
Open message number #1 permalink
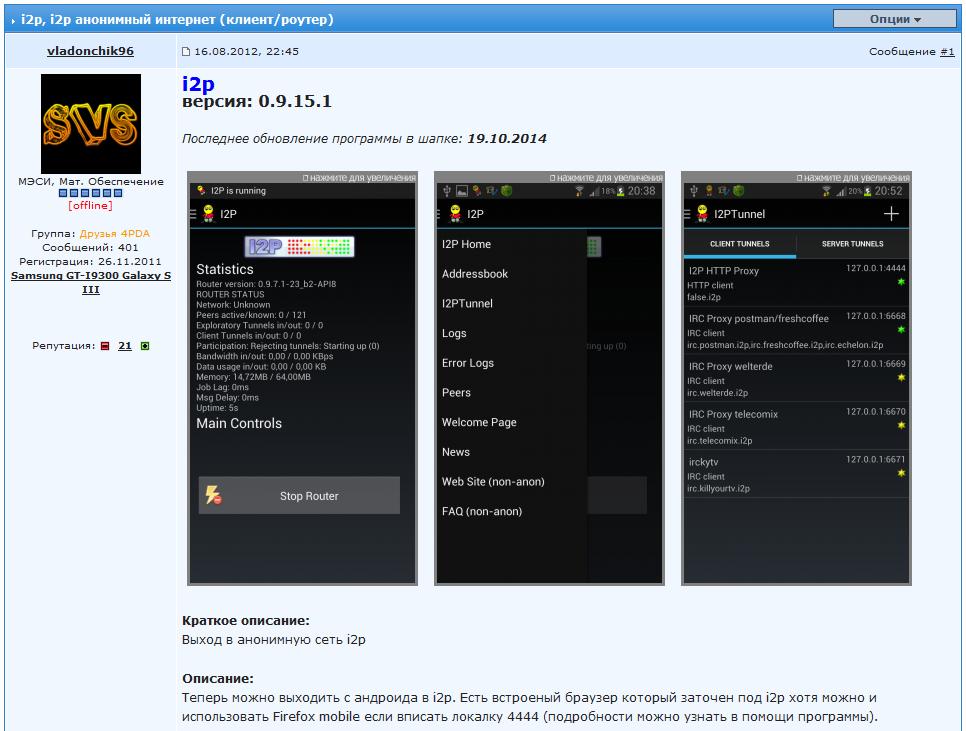pos(948,52)
